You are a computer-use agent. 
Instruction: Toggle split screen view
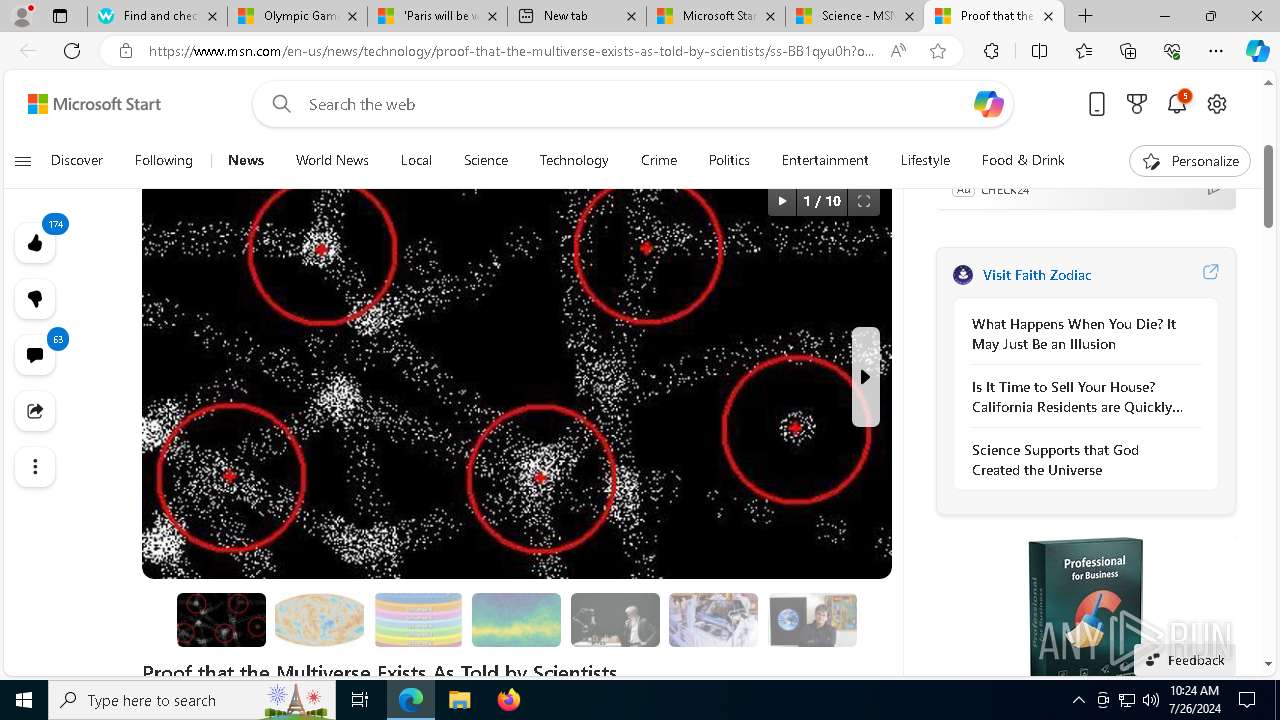[x=1039, y=51]
